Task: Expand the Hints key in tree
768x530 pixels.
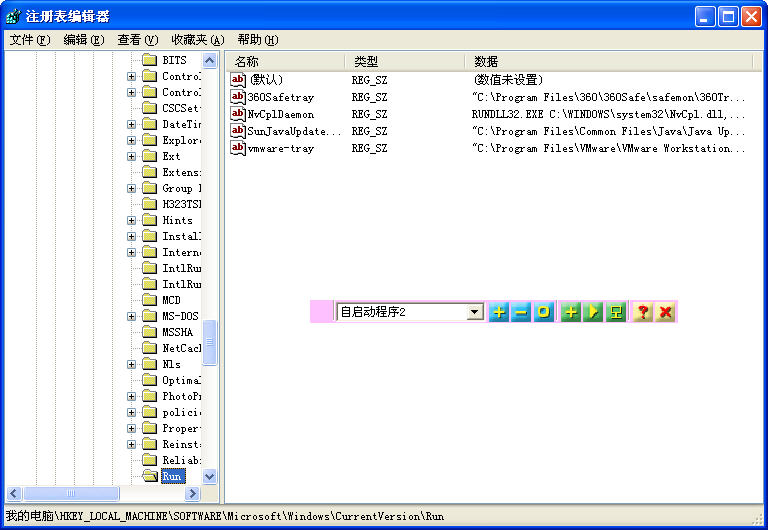Action: tap(132, 220)
